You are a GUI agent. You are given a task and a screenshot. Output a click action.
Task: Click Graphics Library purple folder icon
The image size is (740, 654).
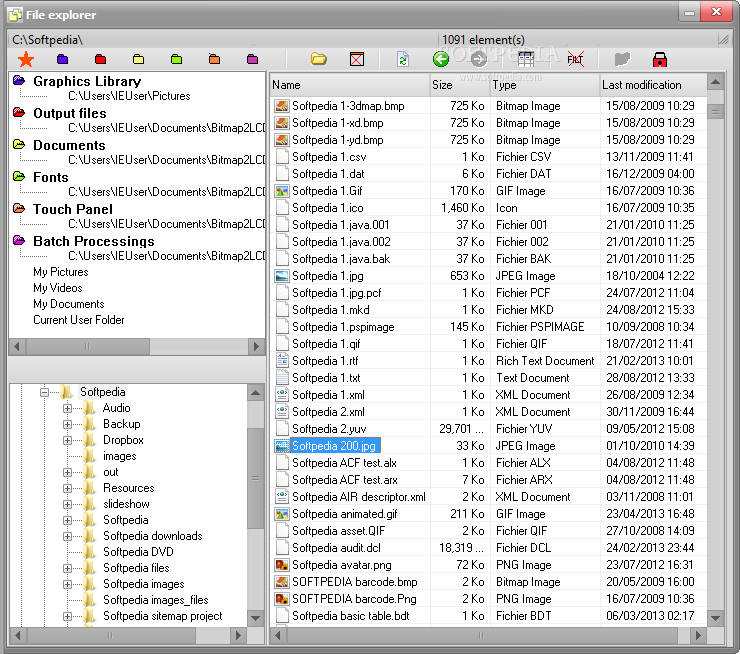[19, 80]
